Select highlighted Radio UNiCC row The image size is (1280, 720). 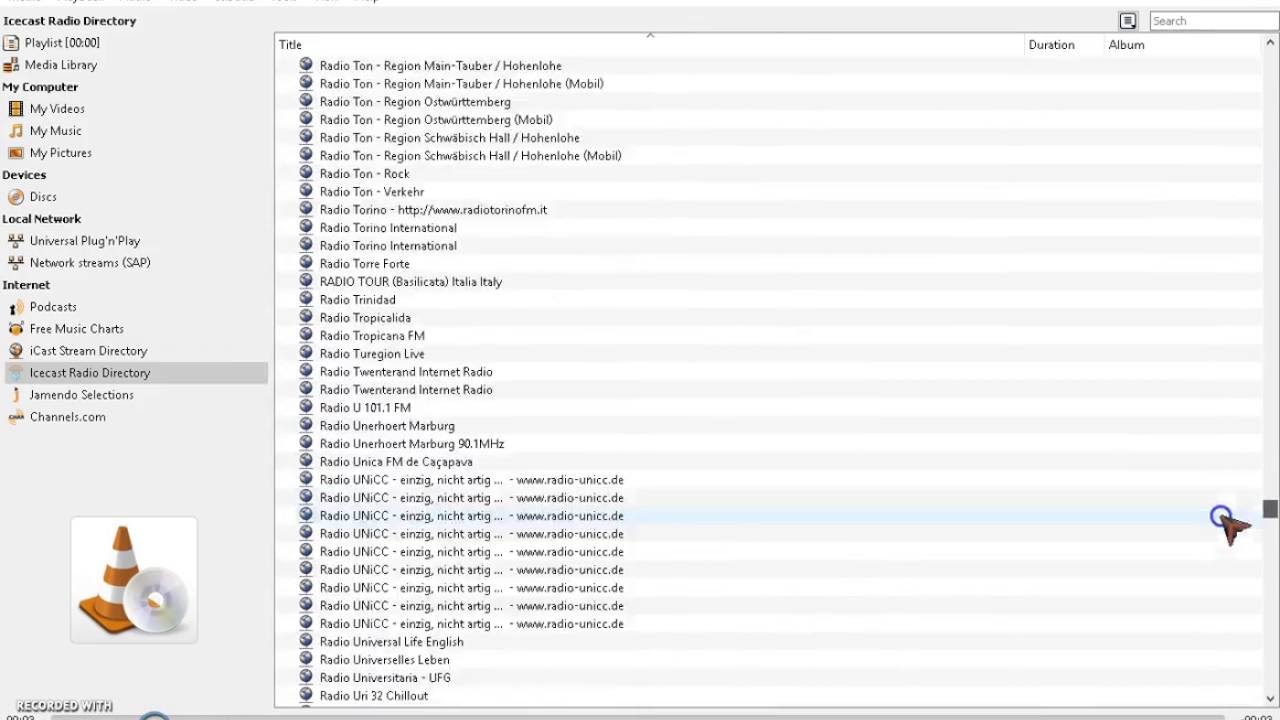[768, 516]
